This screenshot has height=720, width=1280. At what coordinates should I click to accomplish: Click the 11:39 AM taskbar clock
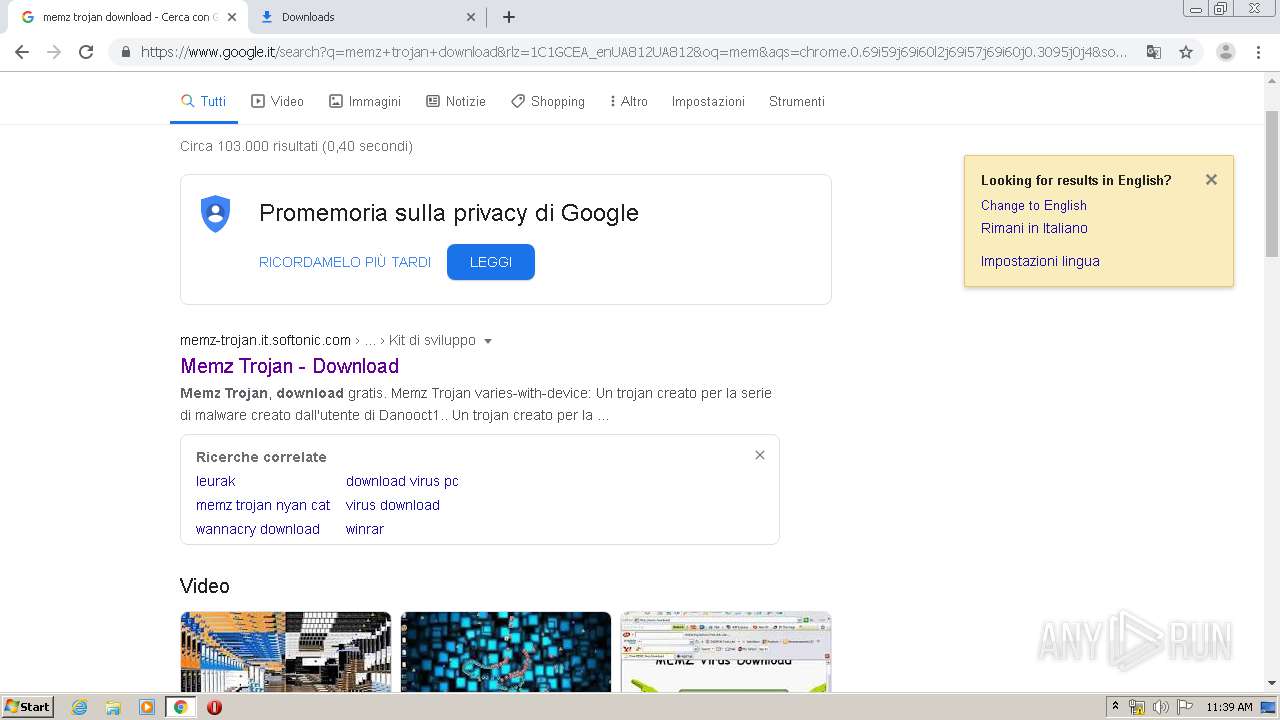[1229, 707]
